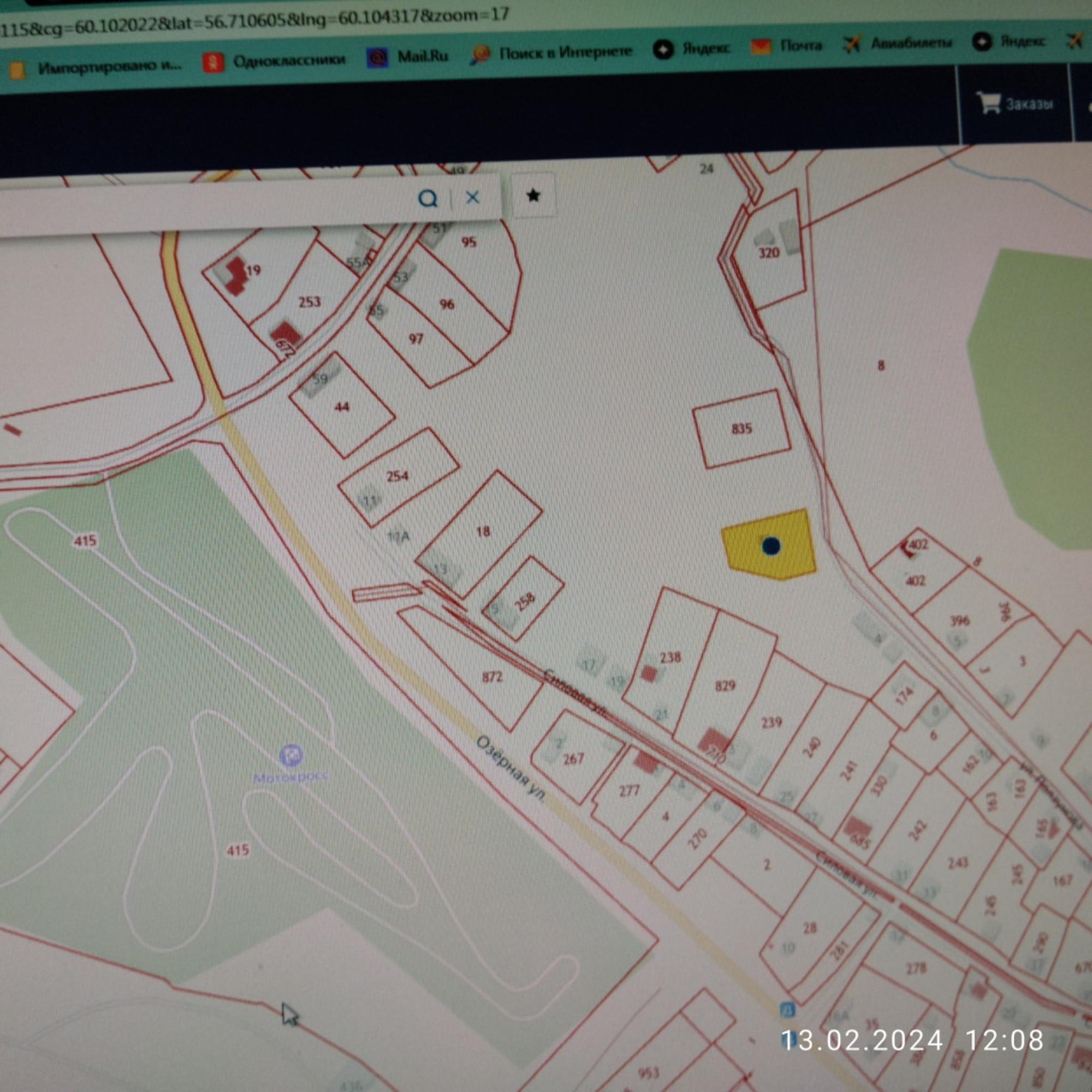This screenshot has height=1092, width=1092.
Task: Click the Авиабилеты airplane icon
Action: coord(851,44)
